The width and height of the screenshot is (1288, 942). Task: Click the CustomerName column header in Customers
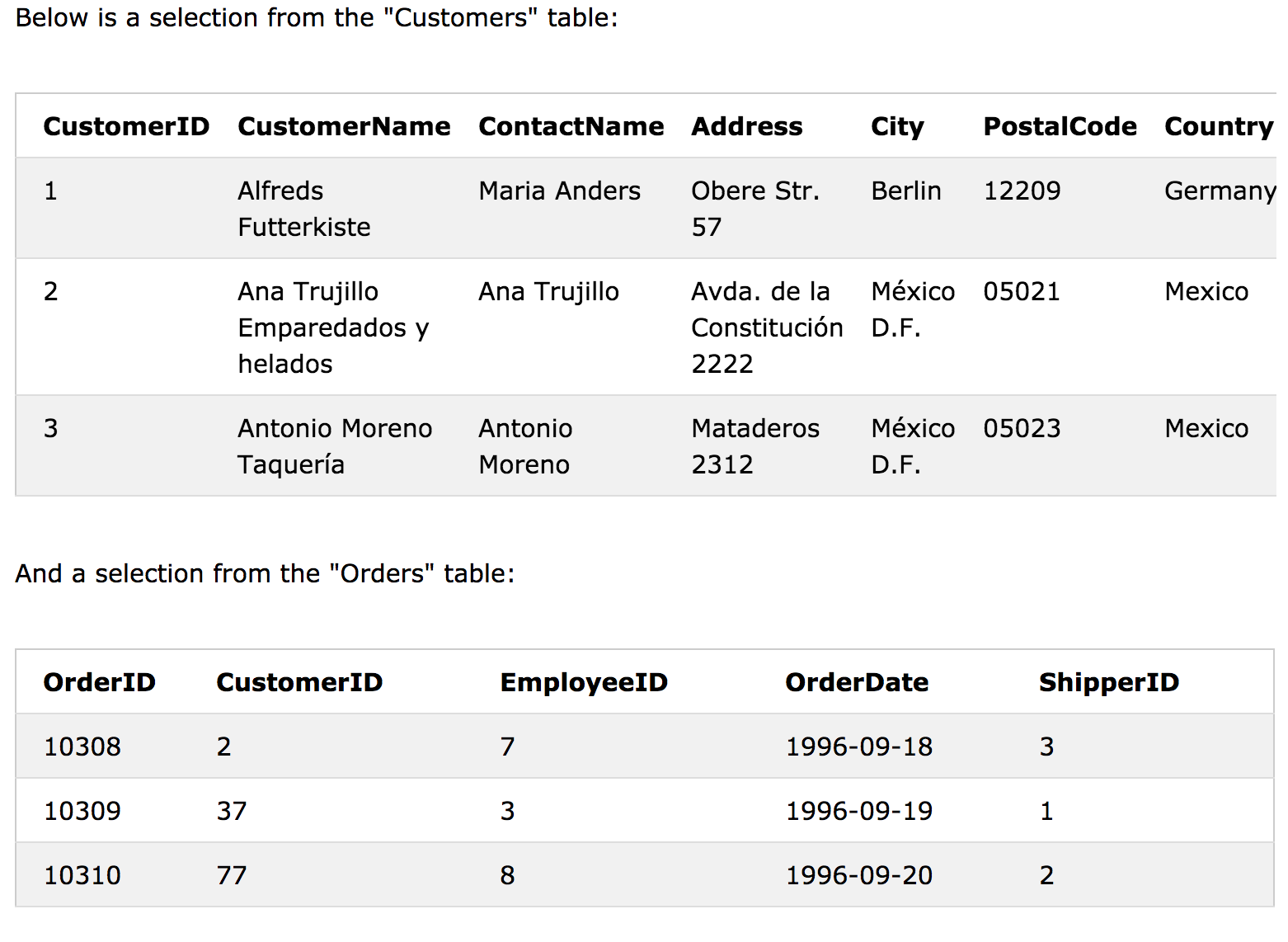pos(344,126)
